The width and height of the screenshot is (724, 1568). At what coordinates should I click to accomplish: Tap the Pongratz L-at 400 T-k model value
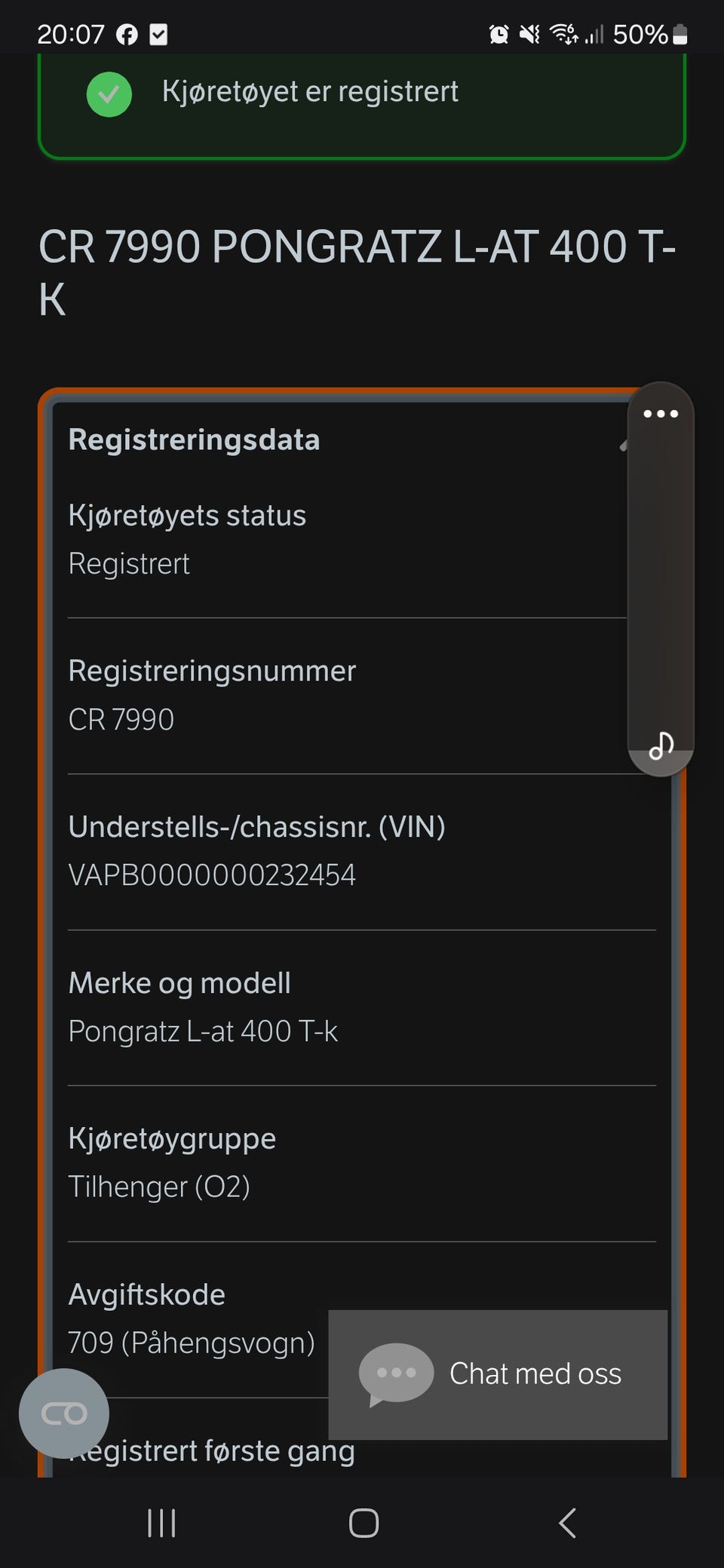(x=203, y=1031)
